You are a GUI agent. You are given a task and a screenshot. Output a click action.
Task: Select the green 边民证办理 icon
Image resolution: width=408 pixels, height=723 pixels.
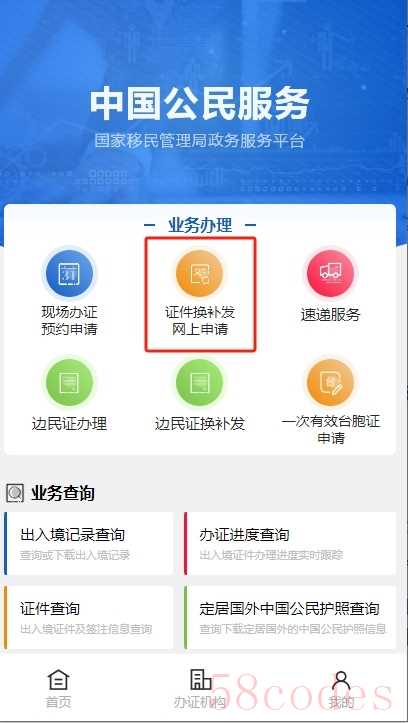tap(69, 383)
